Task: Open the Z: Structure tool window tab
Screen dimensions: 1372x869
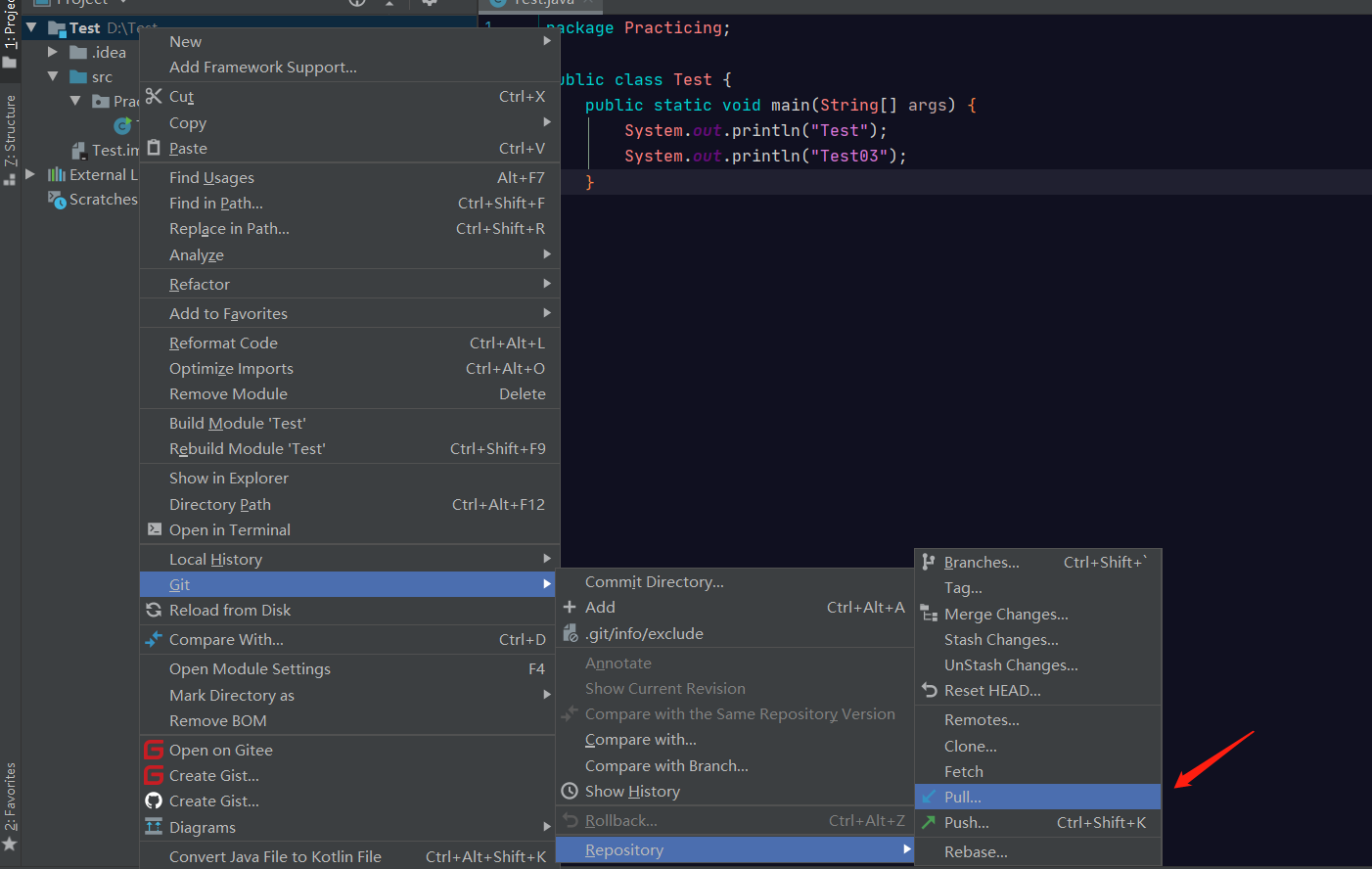Action: coord(10,140)
